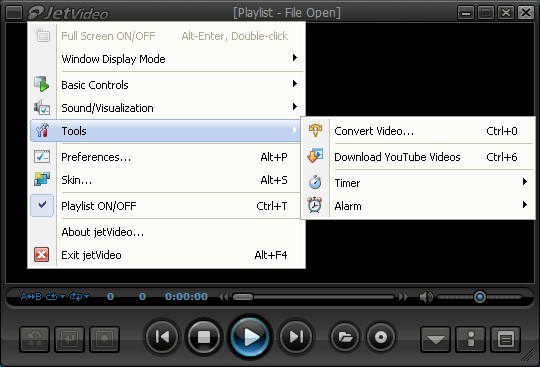Open file with the folder button
Viewport: 540px width, 367px height.
(x=345, y=337)
